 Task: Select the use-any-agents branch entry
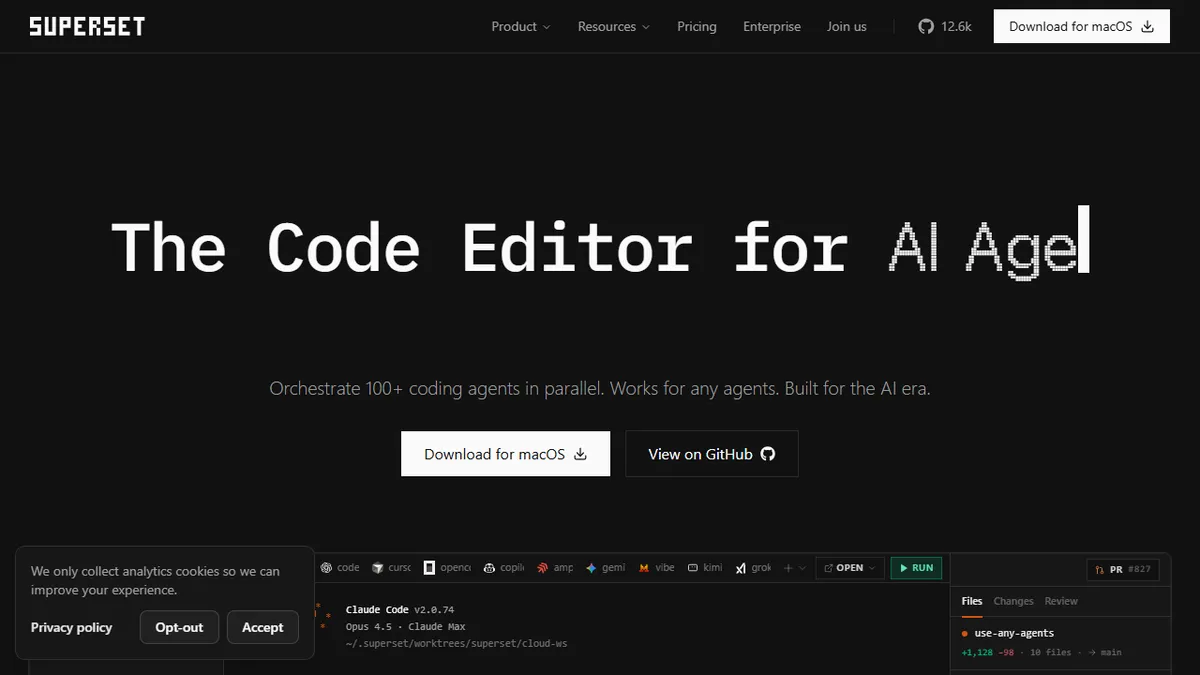[x=1008, y=633]
